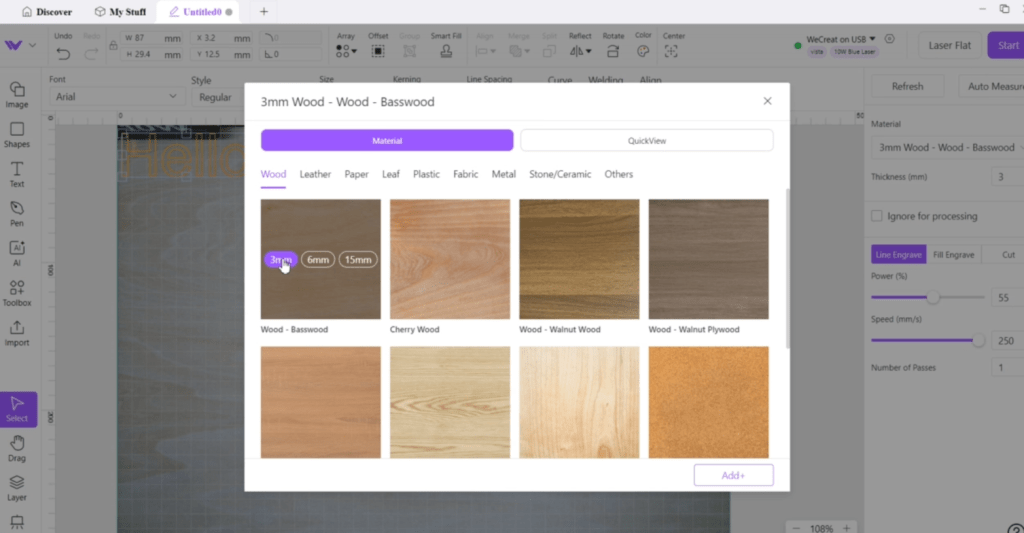Select the Text tool
Image resolution: width=1024 pixels, height=533 pixels.
coord(17,174)
